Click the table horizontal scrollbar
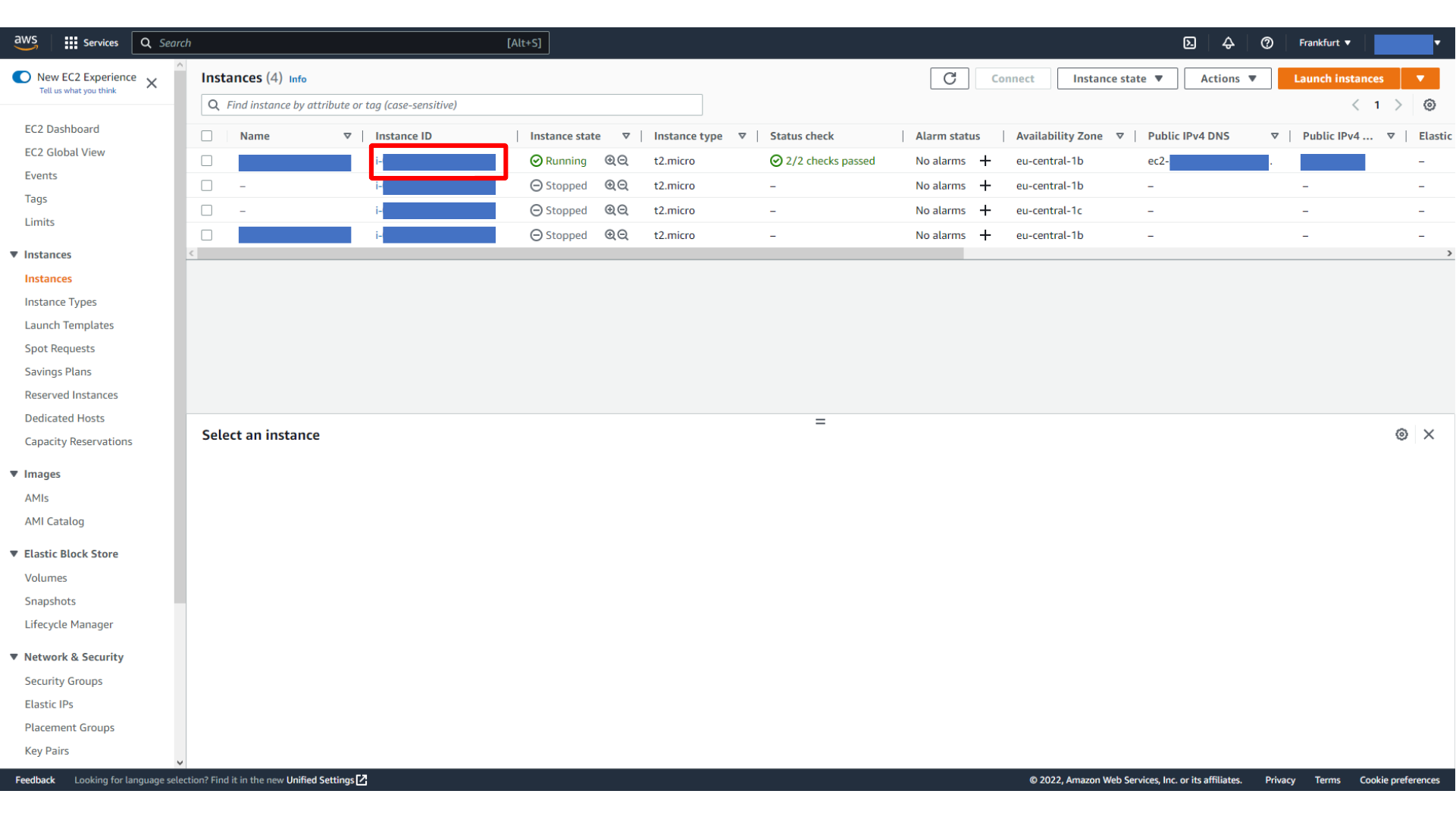This screenshot has width=1456, height=819. pyautogui.click(x=581, y=254)
